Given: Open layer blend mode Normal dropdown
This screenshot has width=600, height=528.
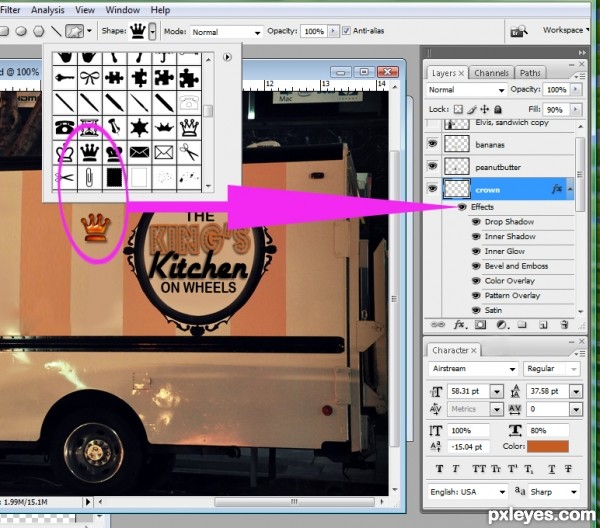Looking at the screenshot, I should [466, 90].
